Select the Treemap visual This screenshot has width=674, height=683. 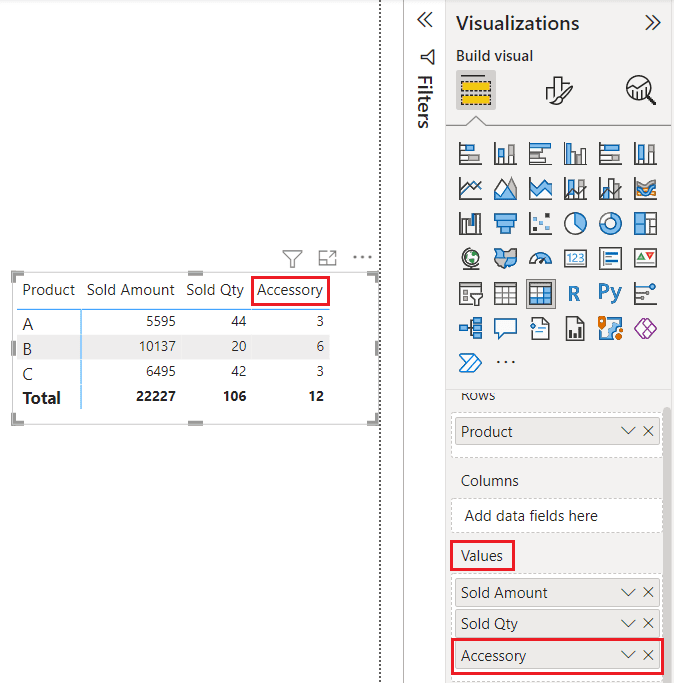[645, 223]
